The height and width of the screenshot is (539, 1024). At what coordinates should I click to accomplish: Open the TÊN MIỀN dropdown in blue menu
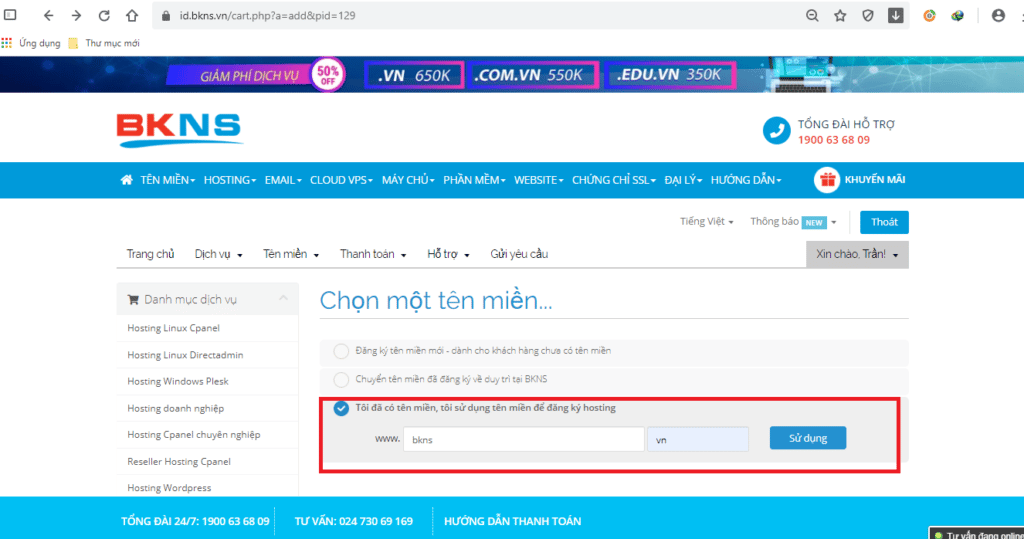click(168, 180)
